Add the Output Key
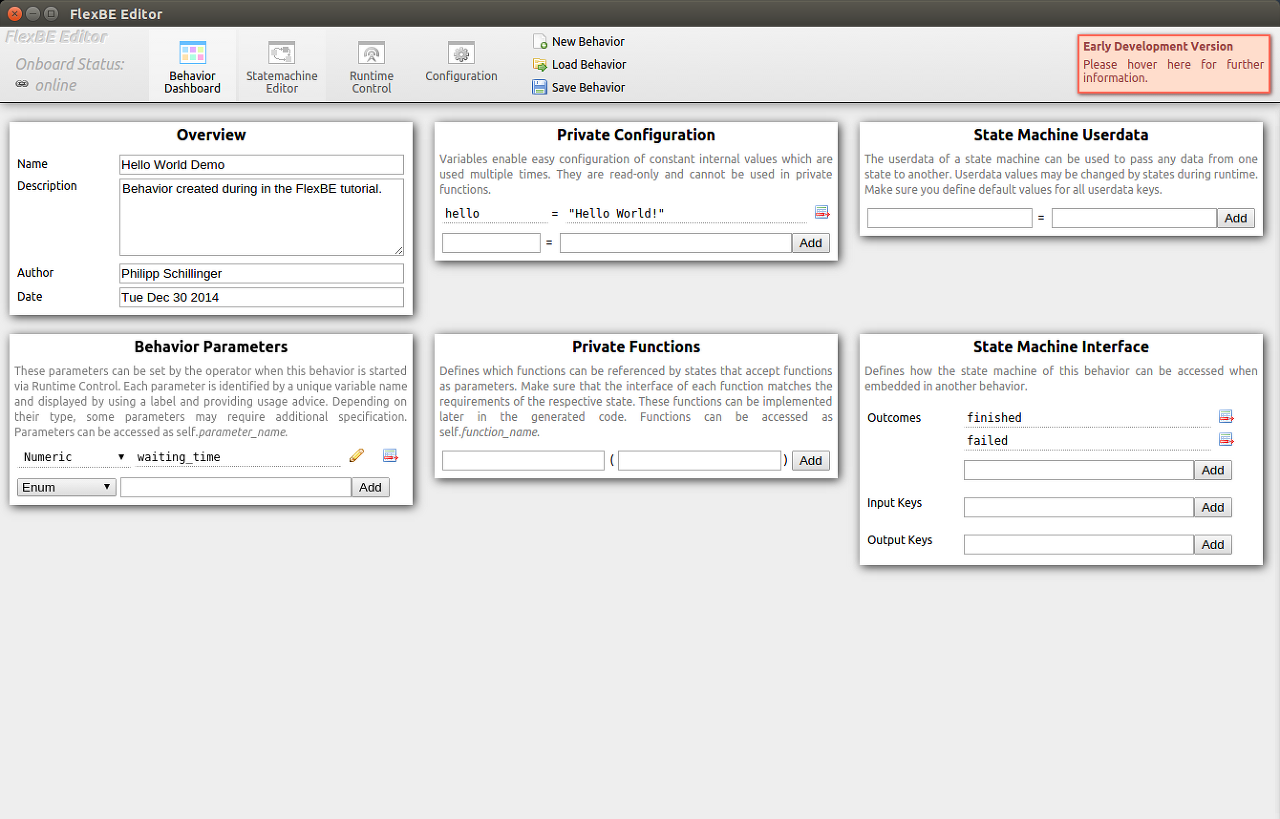Image resolution: width=1280 pixels, height=819 pixels. pyautogui.click(x=1213, y=545)
